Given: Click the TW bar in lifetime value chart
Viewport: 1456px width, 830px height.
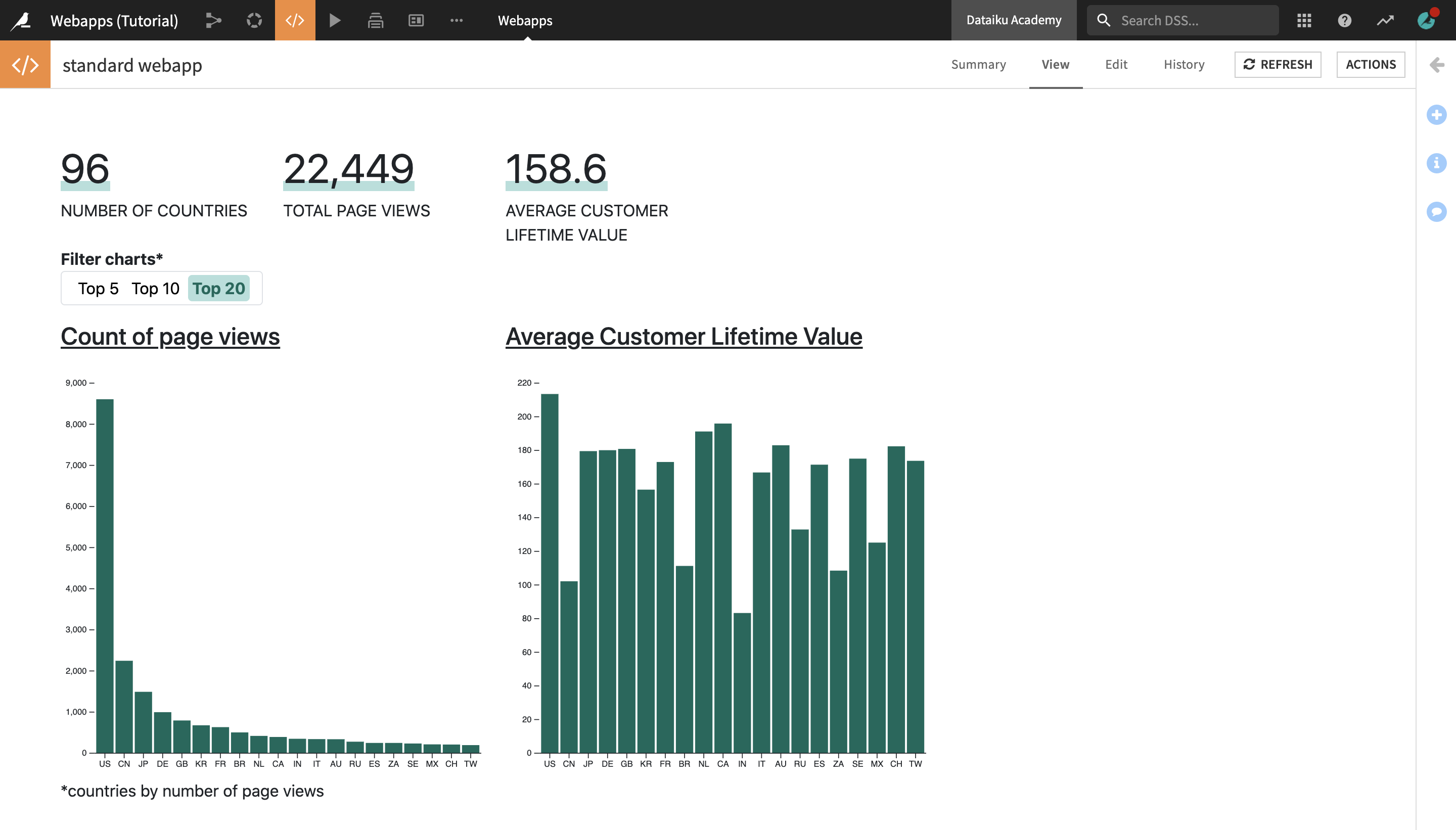Looking at the screenshot, I should (x=915, y=607).
